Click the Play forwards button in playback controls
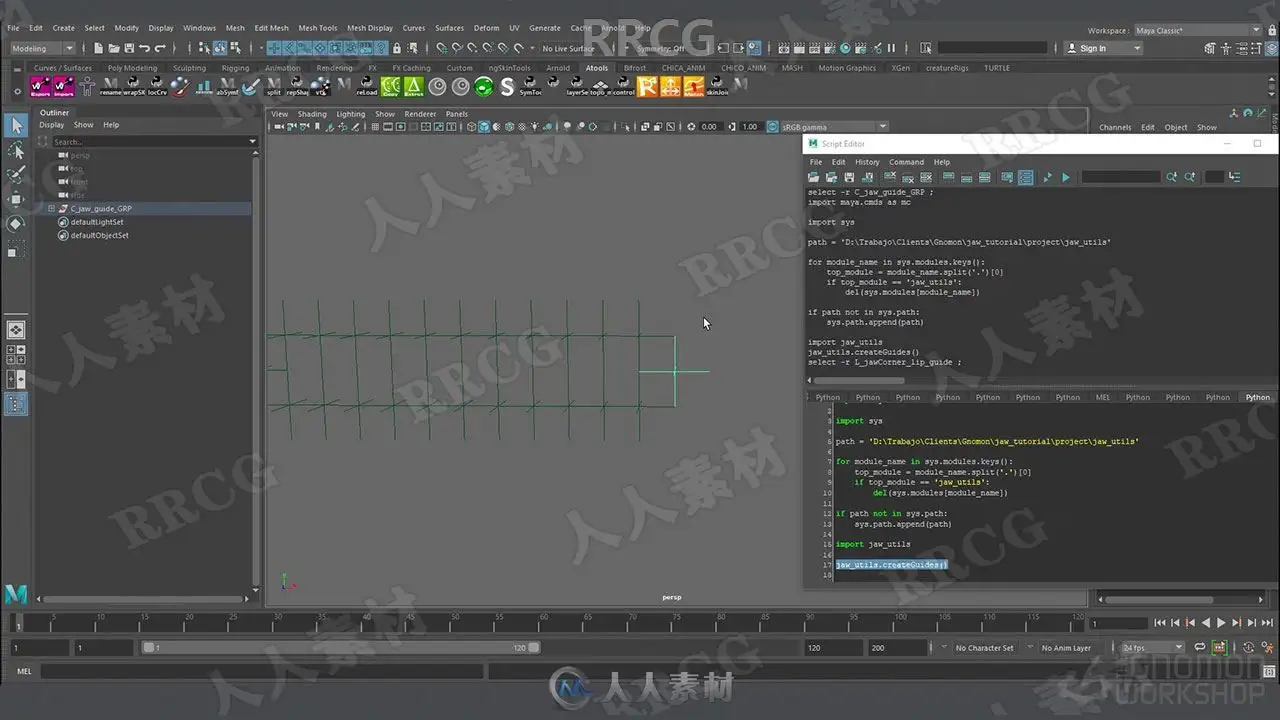This screenshot has width=1280, height=720. pos(1221,623)
